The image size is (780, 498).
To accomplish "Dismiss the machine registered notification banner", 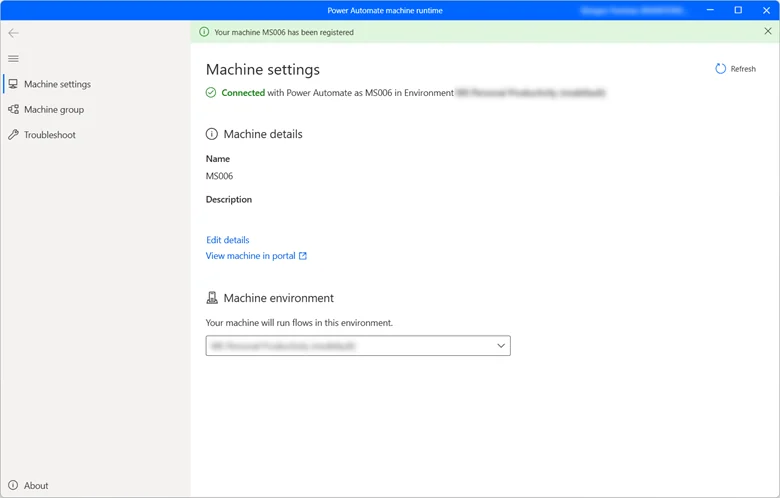I will 768,31.
